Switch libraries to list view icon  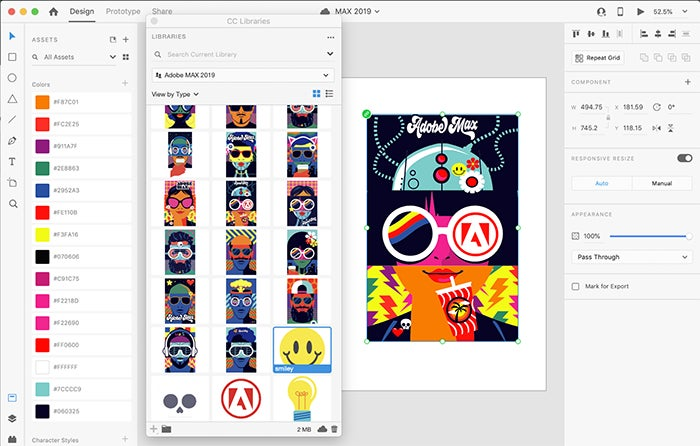pos(329,94)
